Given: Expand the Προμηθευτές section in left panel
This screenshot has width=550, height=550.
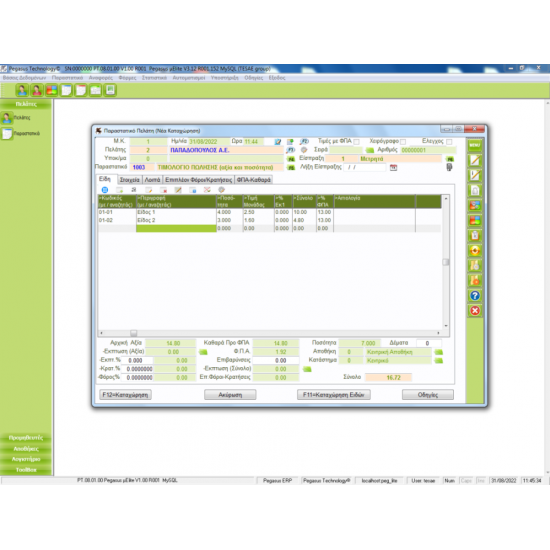Looking at the screenshot, I should [x=26, y=438].
